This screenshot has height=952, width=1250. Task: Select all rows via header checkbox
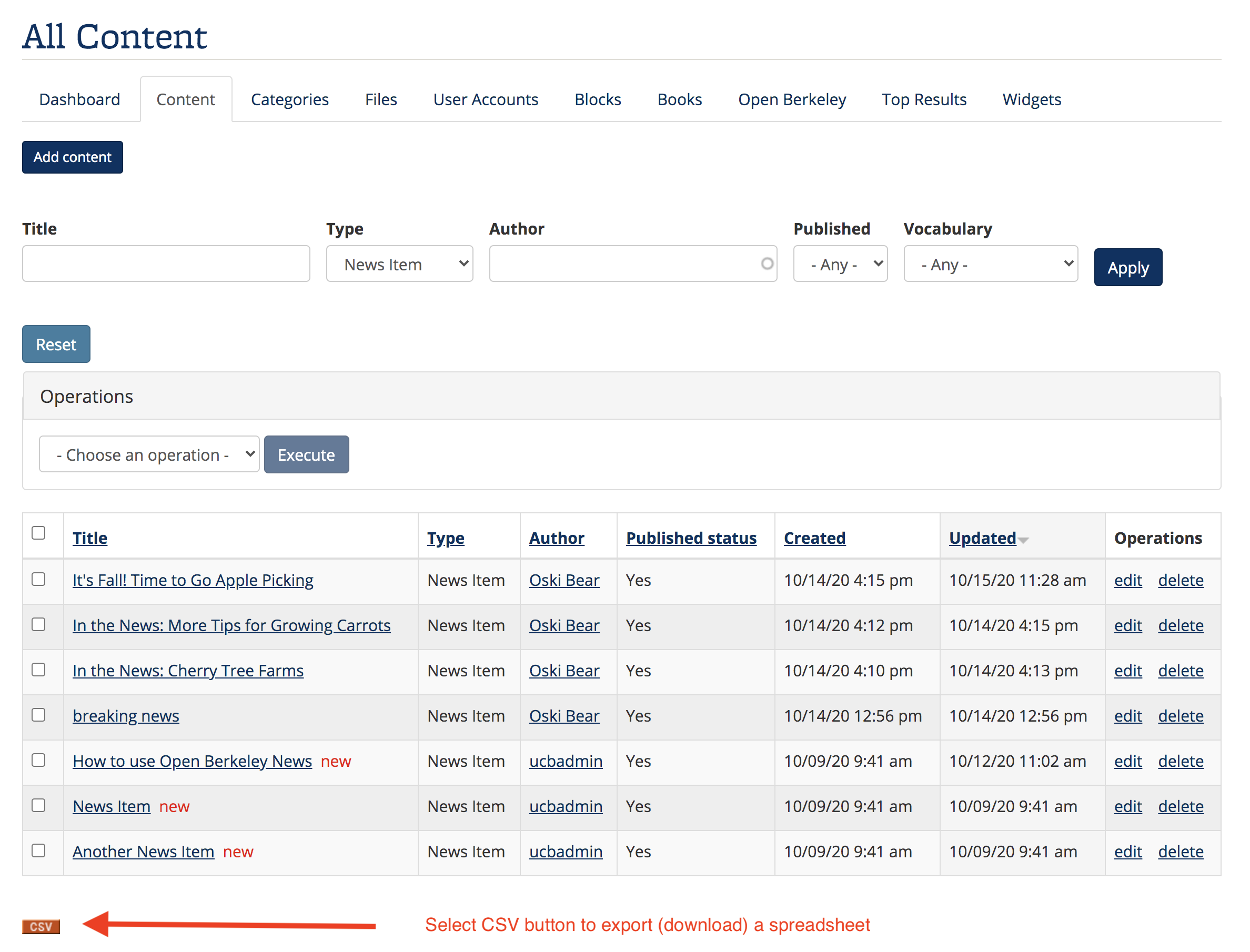[38, 532]
